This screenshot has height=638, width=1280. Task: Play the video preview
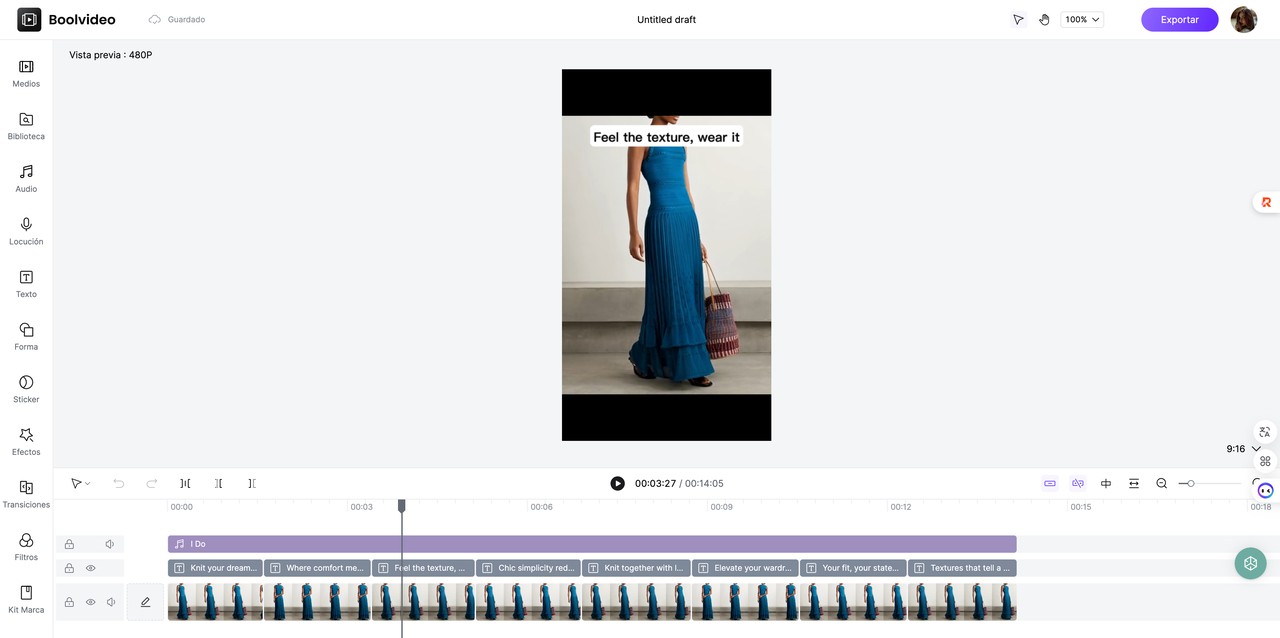617,483
